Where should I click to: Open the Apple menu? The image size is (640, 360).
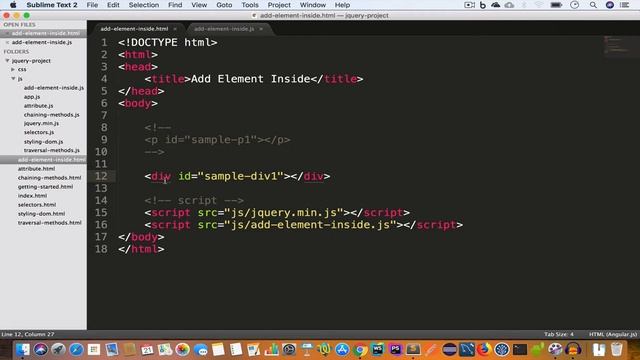pyautogui.click(x=13, y=5)
